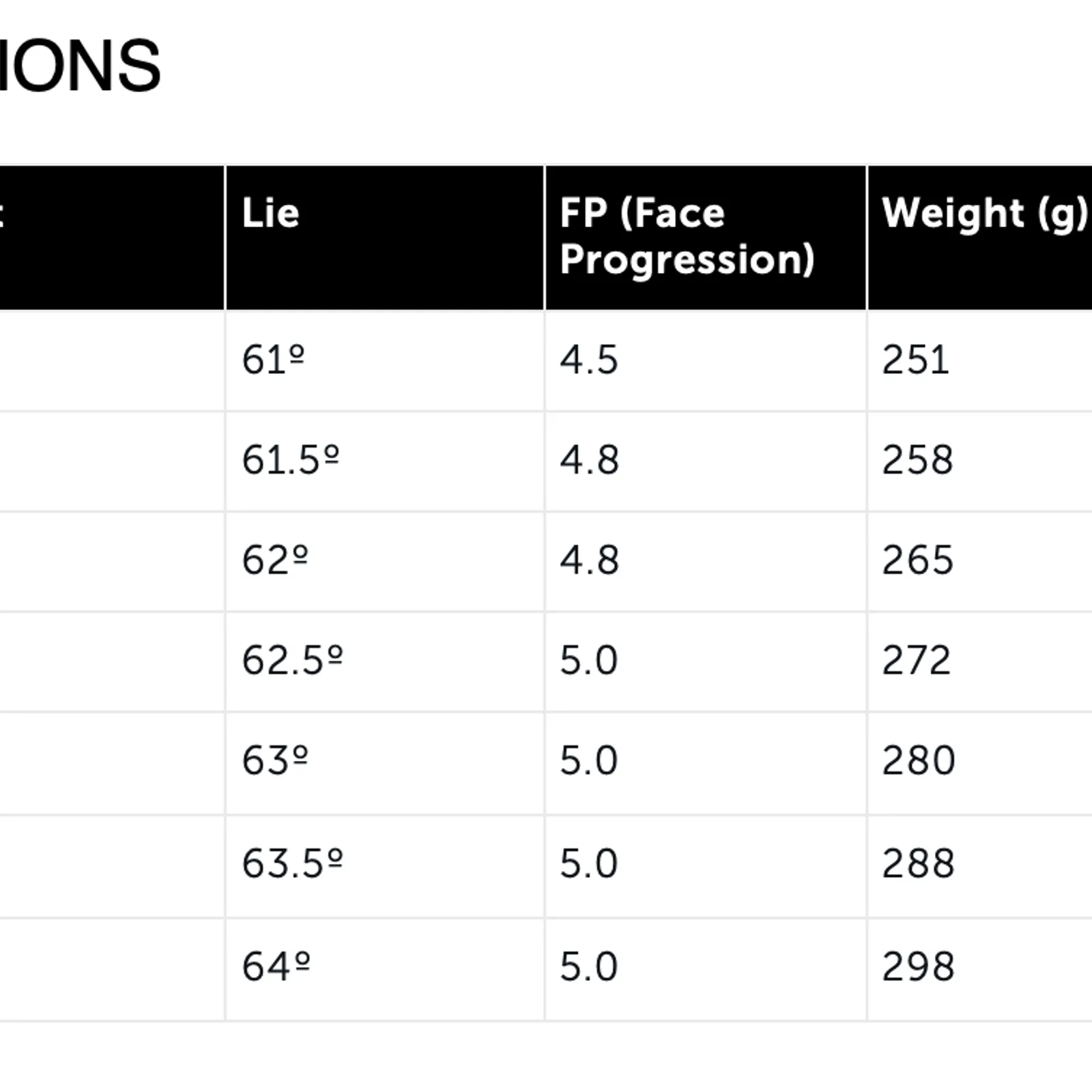Select the 63º lie cell

click(275, 761)
